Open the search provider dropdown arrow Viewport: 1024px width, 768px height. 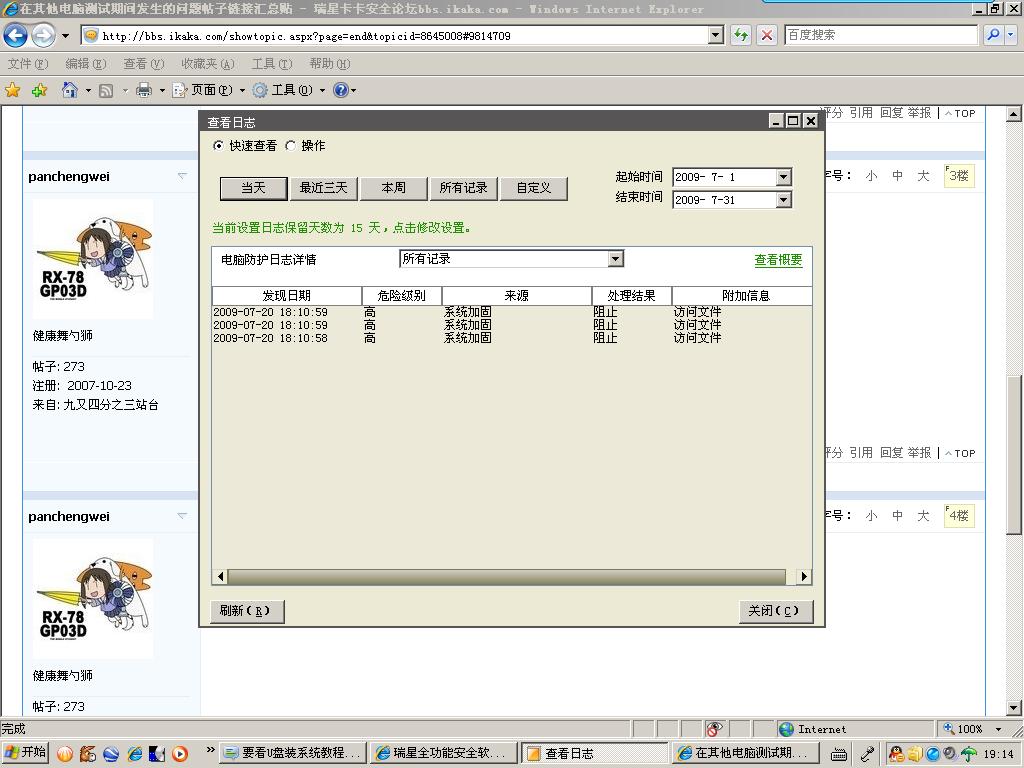[1011, 35]
